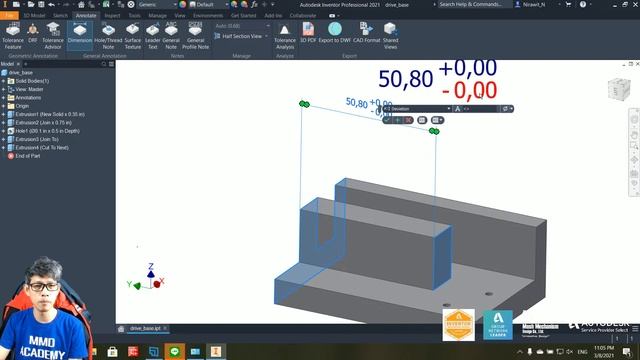Switch to the Tools tab
The height and width of the screenshot is (360, 640).
(x=134, y=16)
